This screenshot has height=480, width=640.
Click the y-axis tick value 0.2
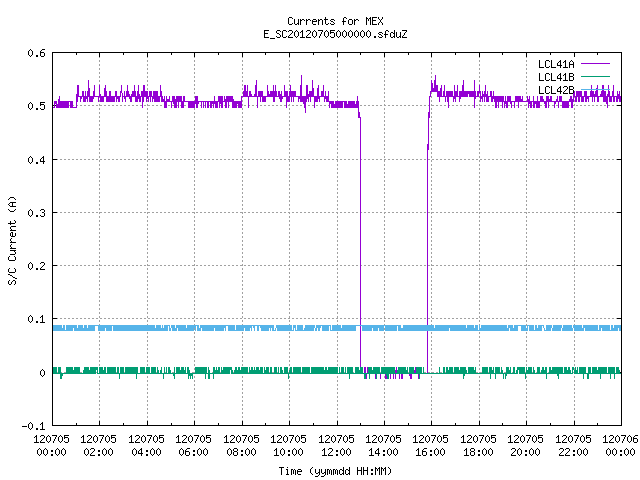[36, 266]
